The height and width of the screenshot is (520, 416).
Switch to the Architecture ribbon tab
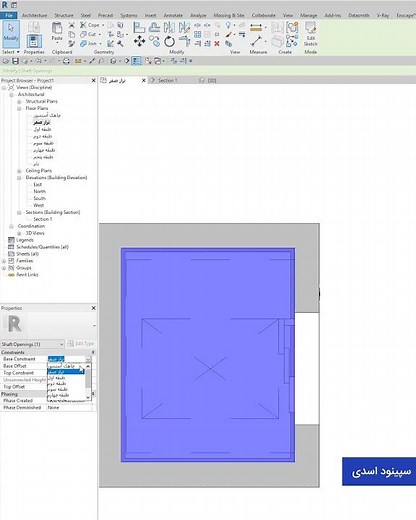click(x=34, y=15)
